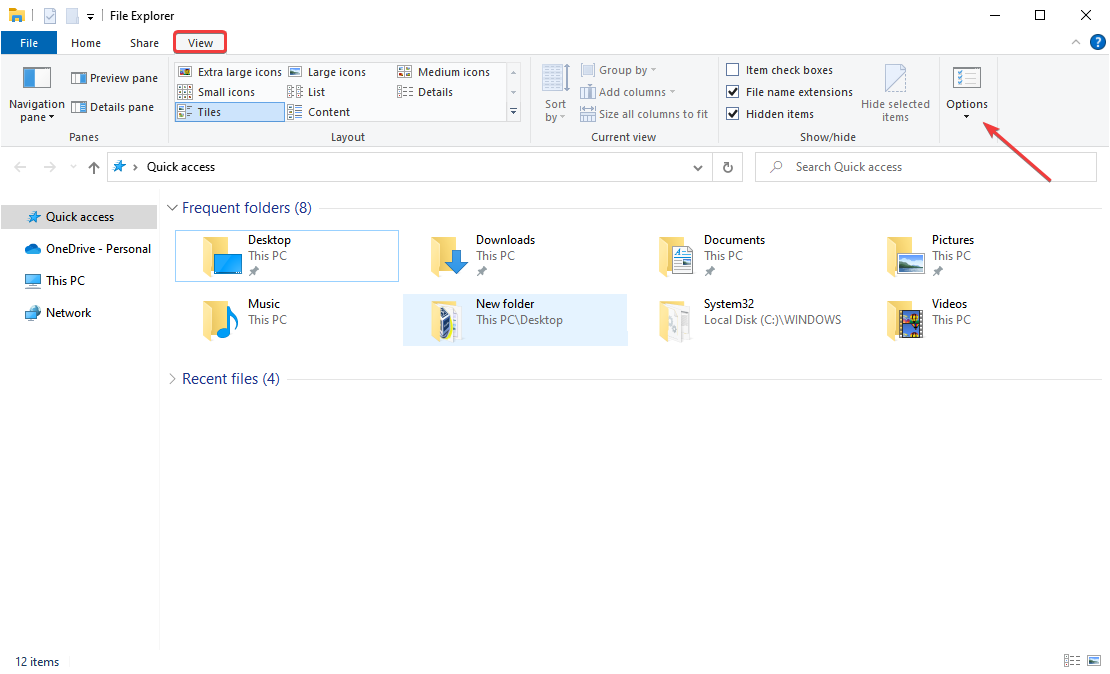Viewport: 1110px width, 674px height.
Task: Switch to details view in status bar
Action: 1072,661
